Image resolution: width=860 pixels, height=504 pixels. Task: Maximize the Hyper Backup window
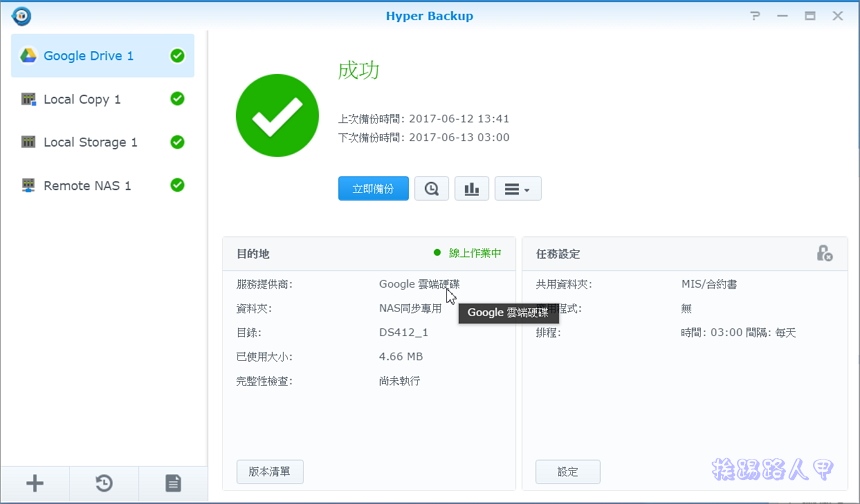(810, 16)
